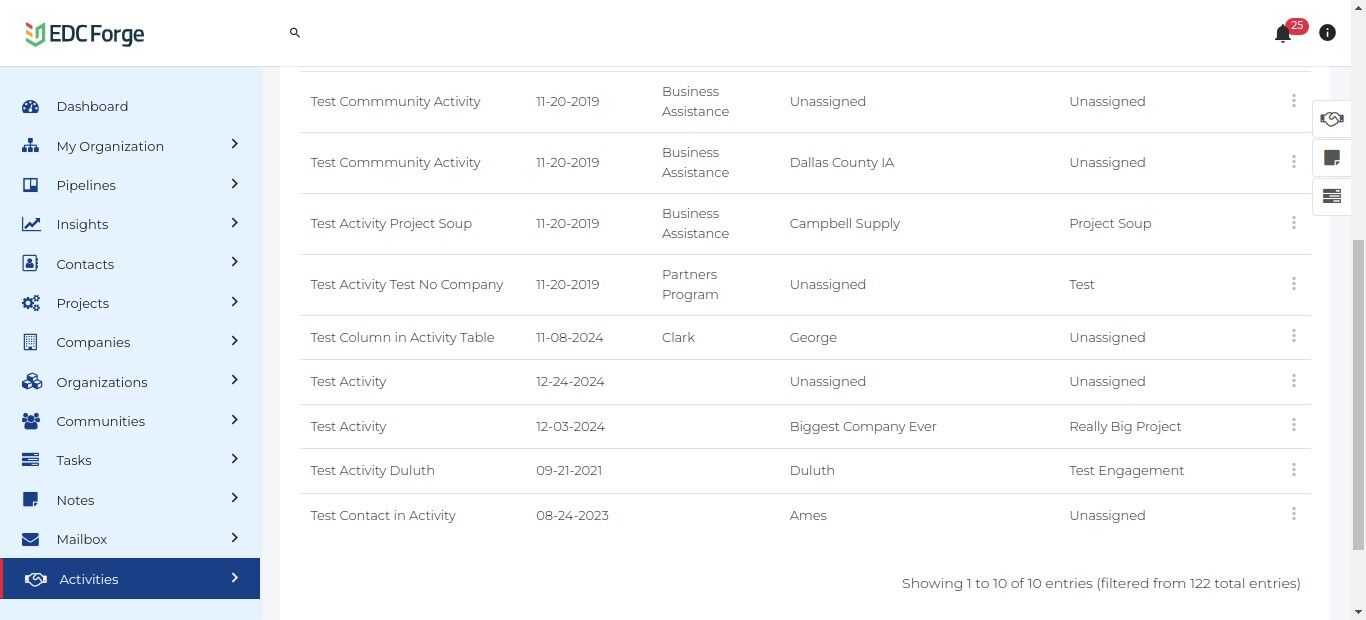Open kebab menu for Test Activity Duluth
Screen dimensions: 1366x620
point(1293,470)
